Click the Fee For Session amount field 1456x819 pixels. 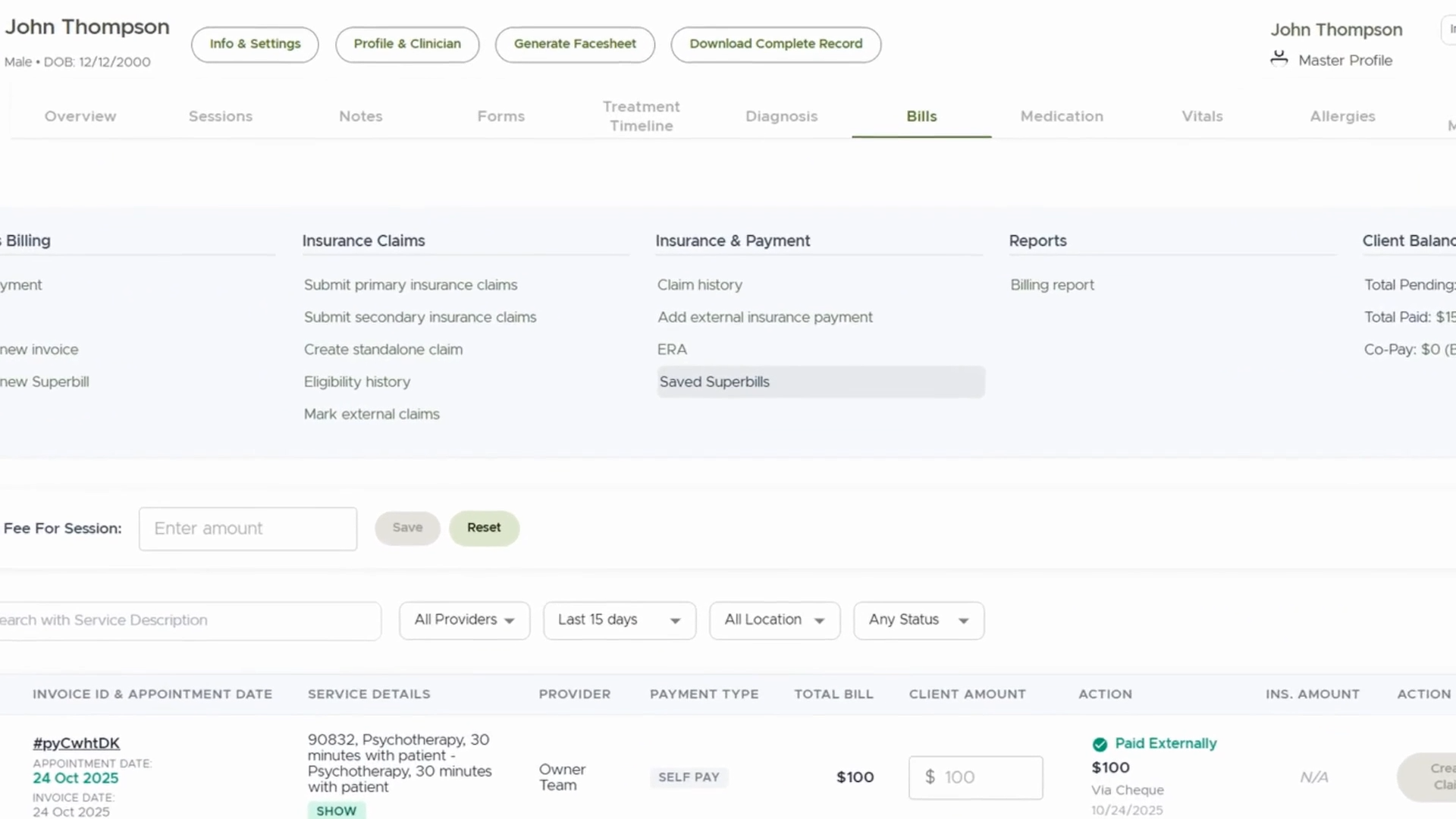[248, 529]
